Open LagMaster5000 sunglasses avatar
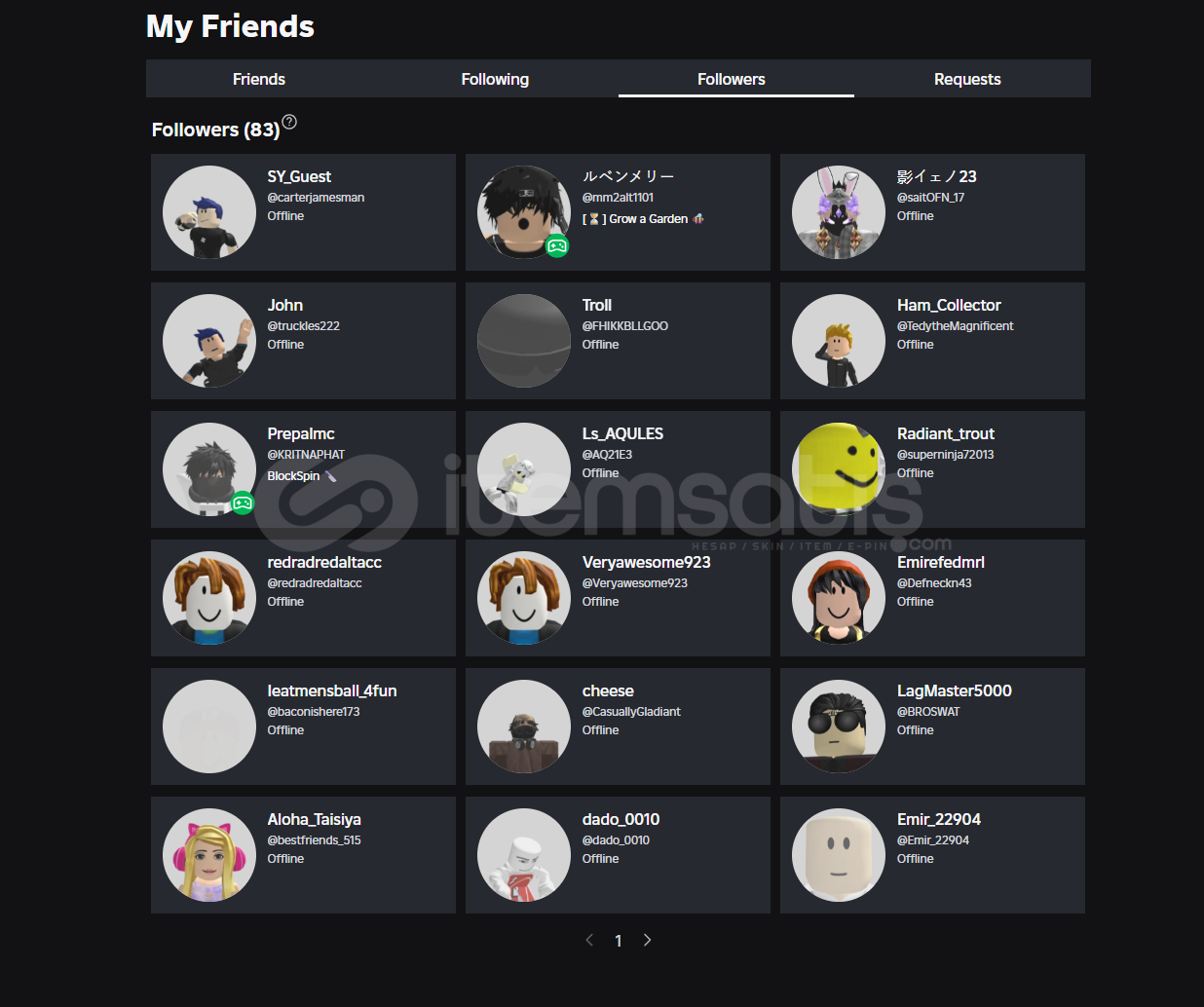Image resolution: width=1204 pixels, height=1007 pixels. (x=839, y=727)
